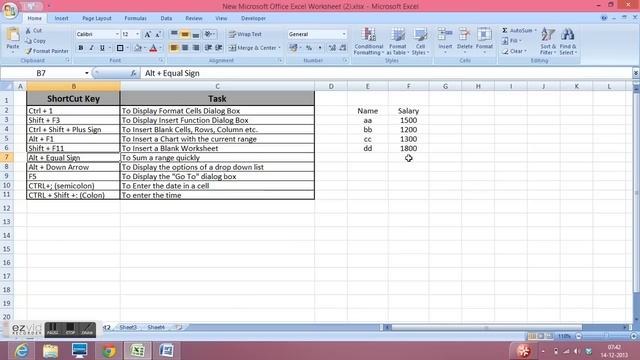640x360 pixels.
Task: Click the Insert Function fx button
Action: pos(133,73)
